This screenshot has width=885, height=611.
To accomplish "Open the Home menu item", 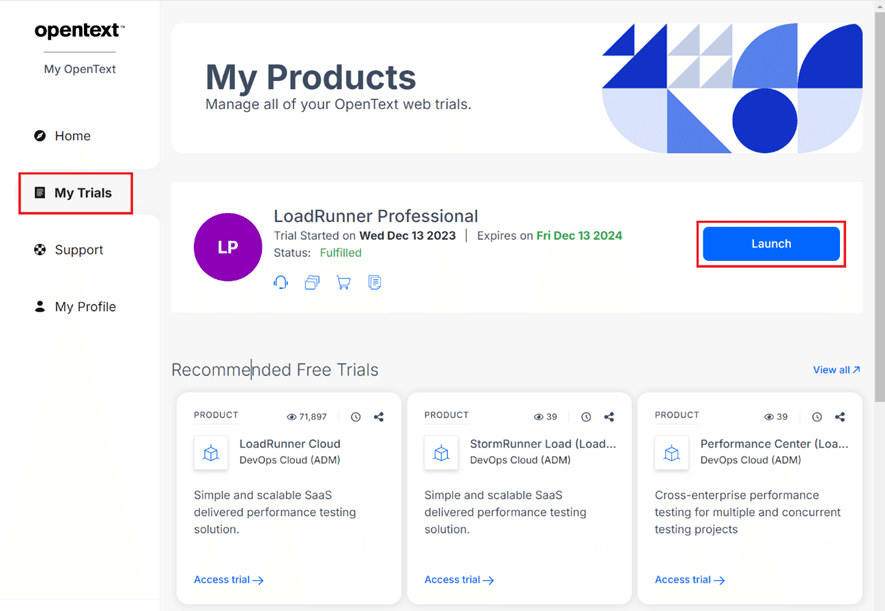I will pos(72,136).
